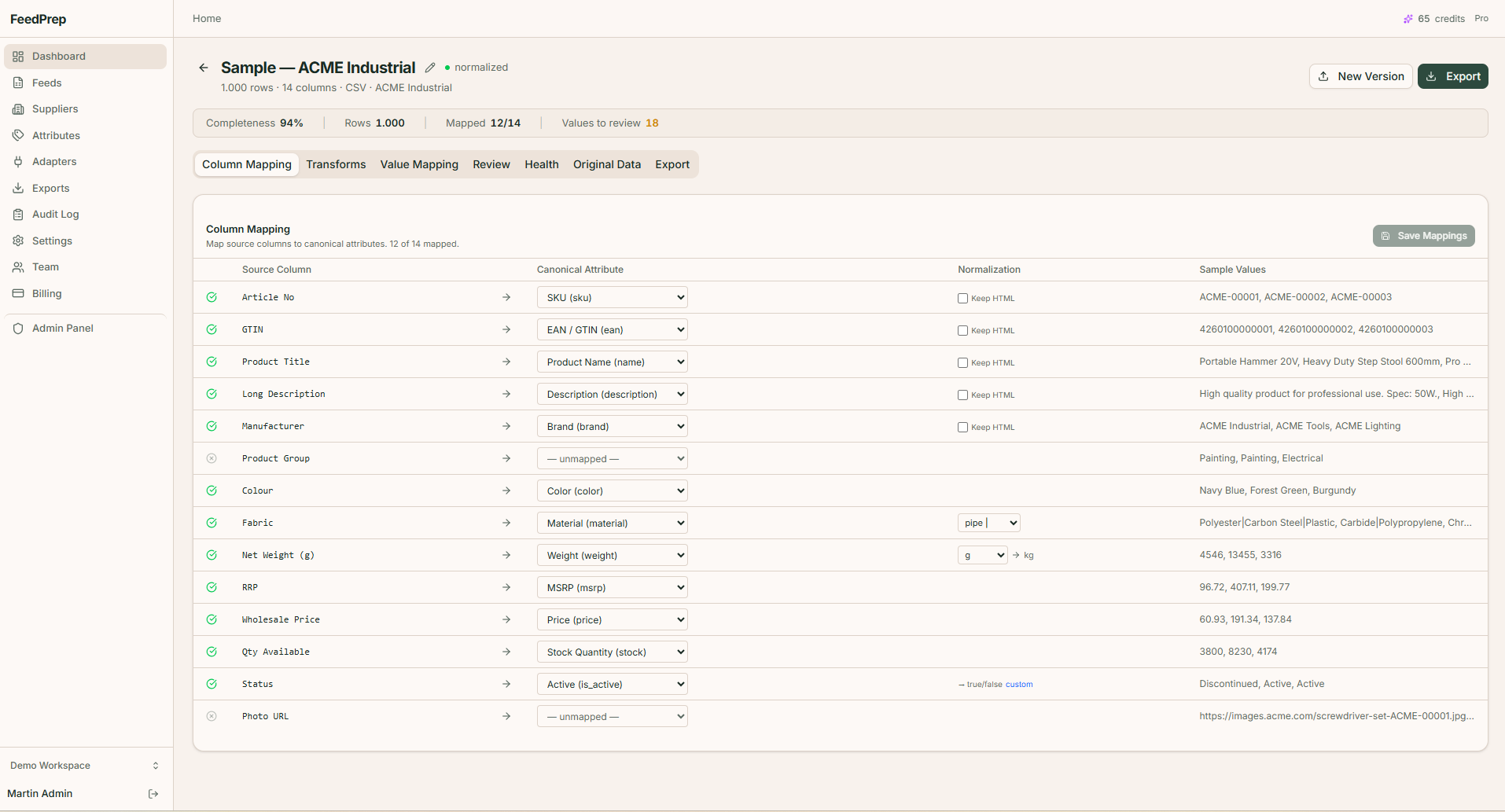
Task: Open Feeds from the sidebar
Action: click(46, 83)
